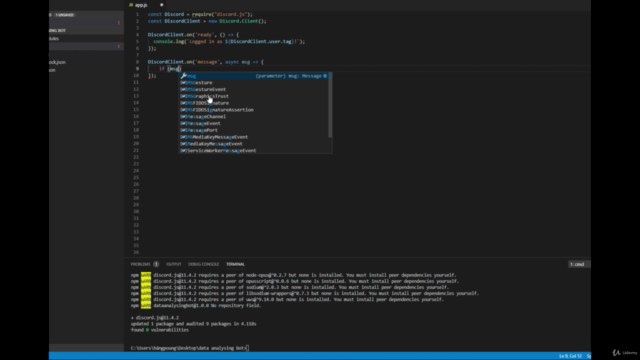The height and width of the screenshot is (360, 640).
Task: Click the '1 UNSAVED' open editors badge
Action: pyautogui.click(x=65, y=15)
